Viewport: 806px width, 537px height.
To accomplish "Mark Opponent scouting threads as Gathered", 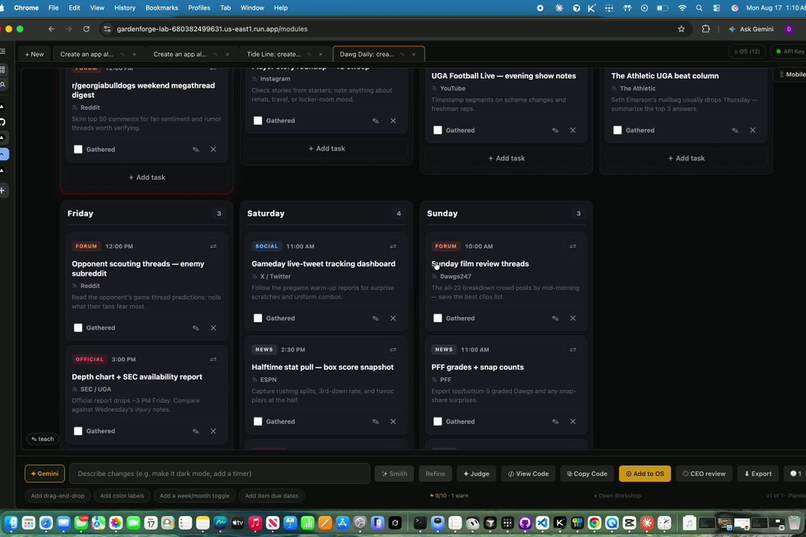I will (78, 328).
